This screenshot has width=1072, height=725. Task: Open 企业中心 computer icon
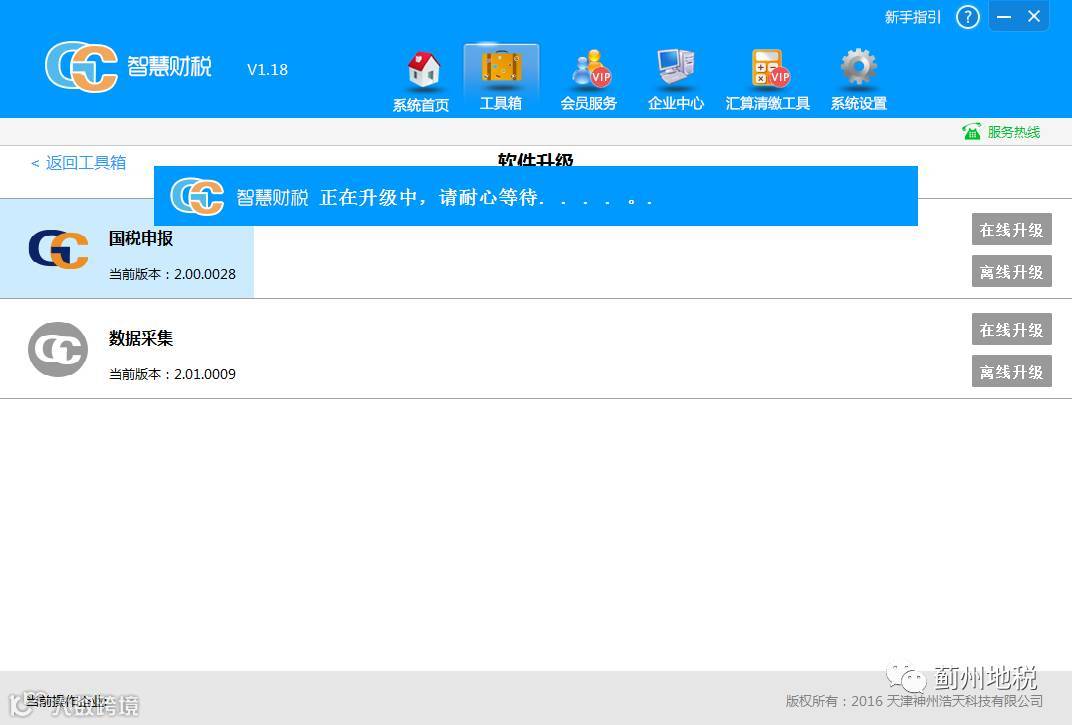tap(675, 69)
